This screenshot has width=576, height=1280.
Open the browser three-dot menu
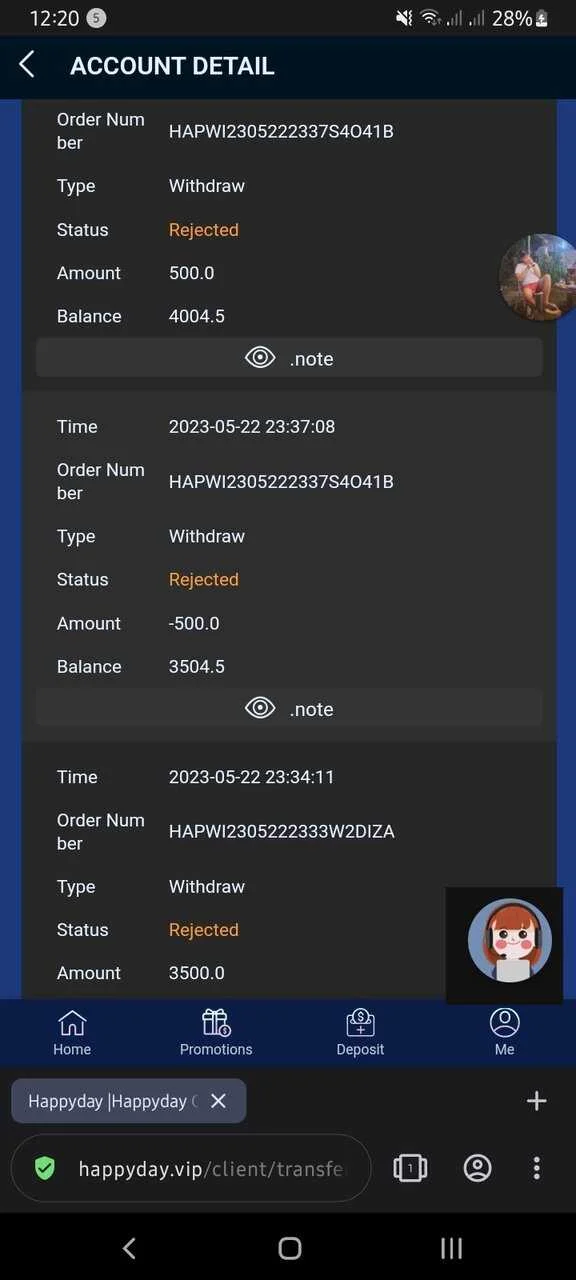(x=537, y=1168)
